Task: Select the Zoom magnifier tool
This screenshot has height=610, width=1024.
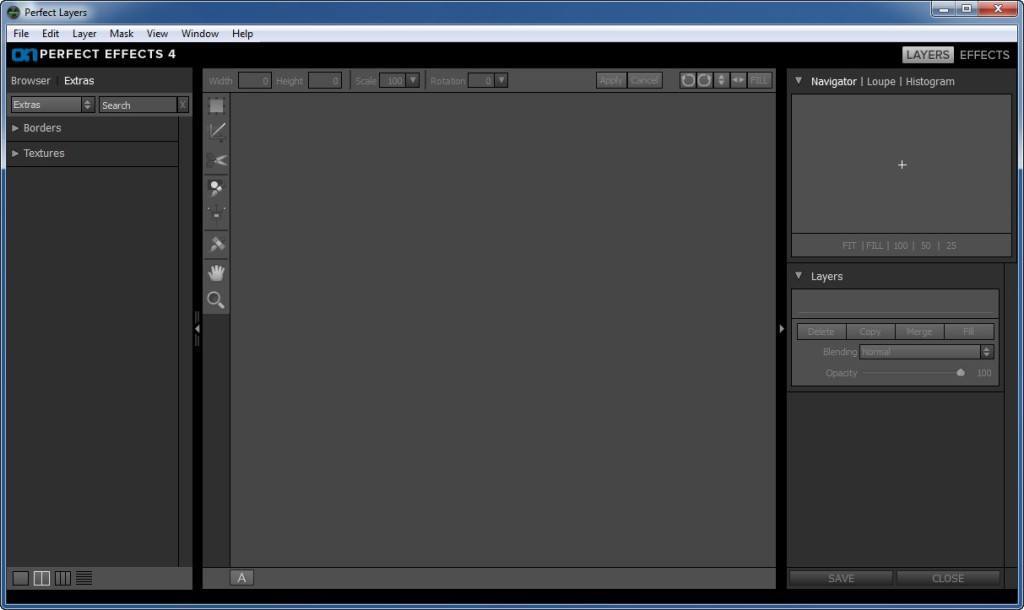Action: click(x=216, y=300)
